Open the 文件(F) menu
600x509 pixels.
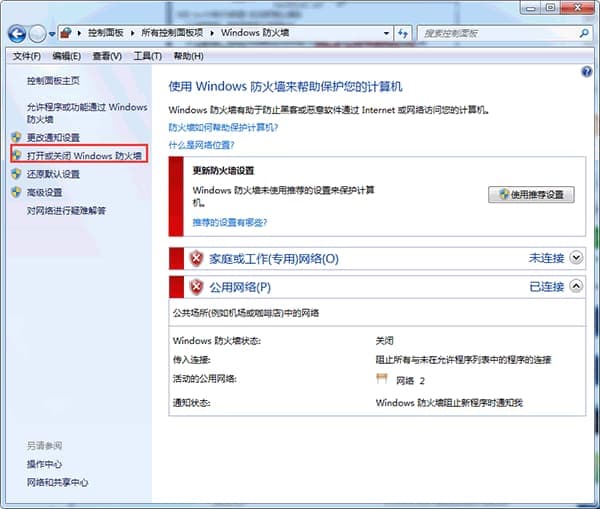click(x=27, y=56)
